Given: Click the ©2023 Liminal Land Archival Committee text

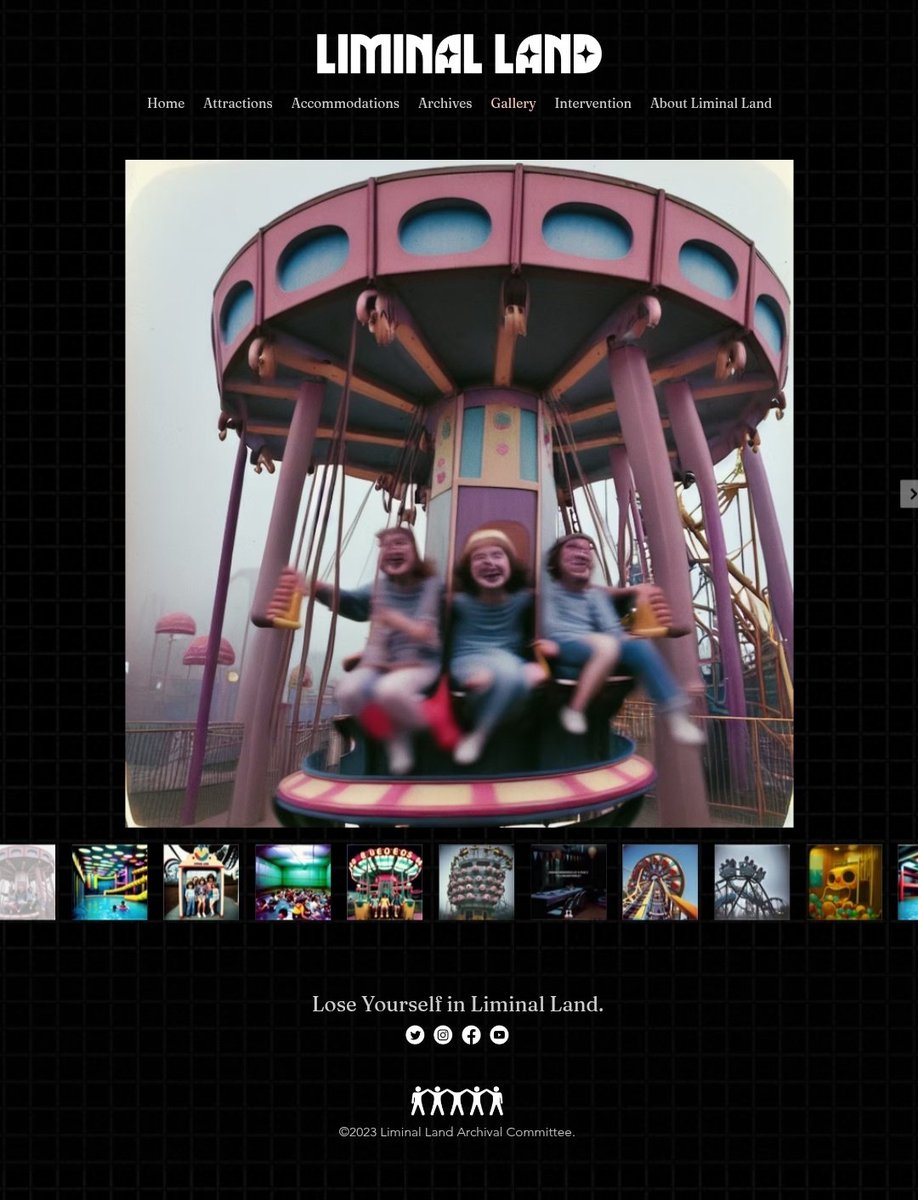Looking at the screenshot, I should coord(457,1132).
